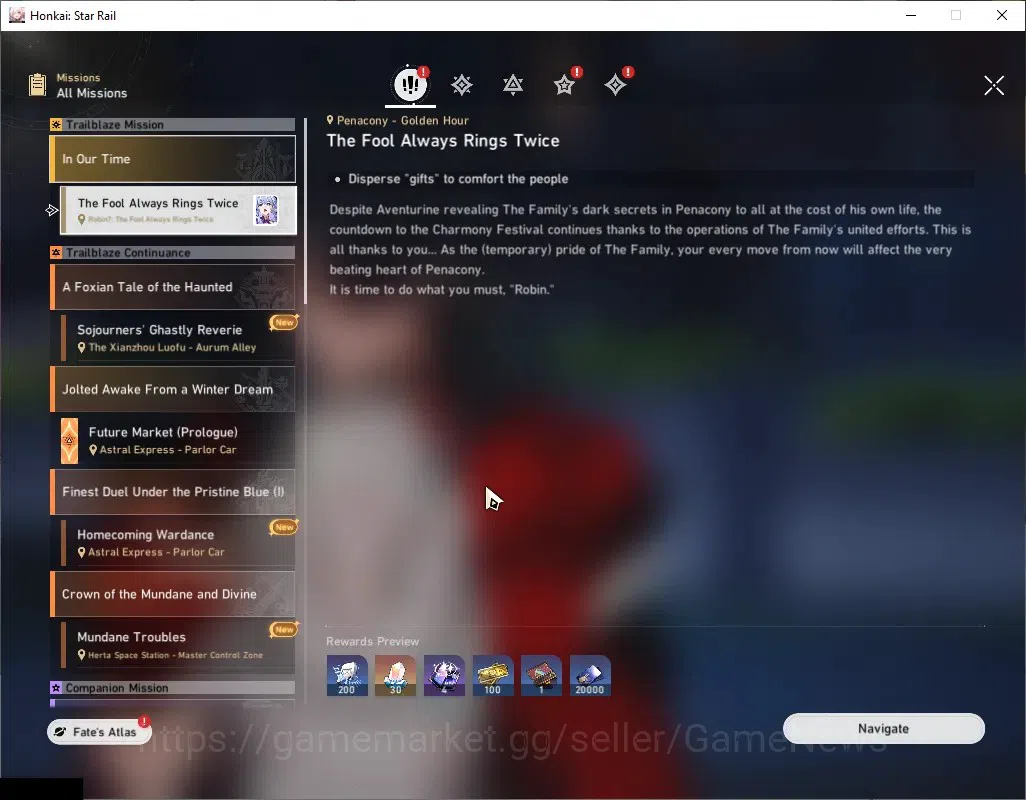Select The Fool Always Rings Twice mission

point(178,210)
